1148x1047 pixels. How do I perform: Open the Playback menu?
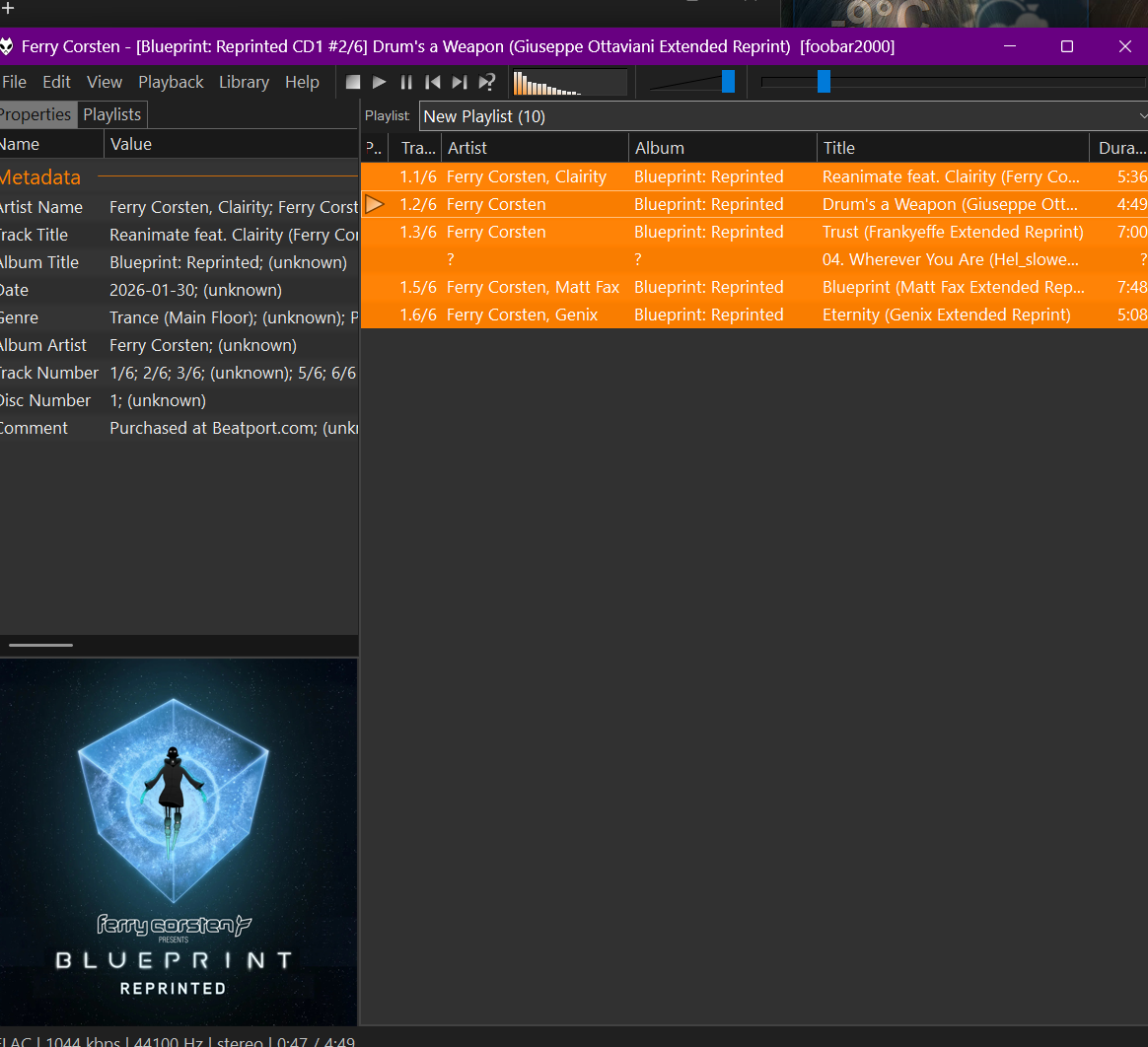click(171, 82)
